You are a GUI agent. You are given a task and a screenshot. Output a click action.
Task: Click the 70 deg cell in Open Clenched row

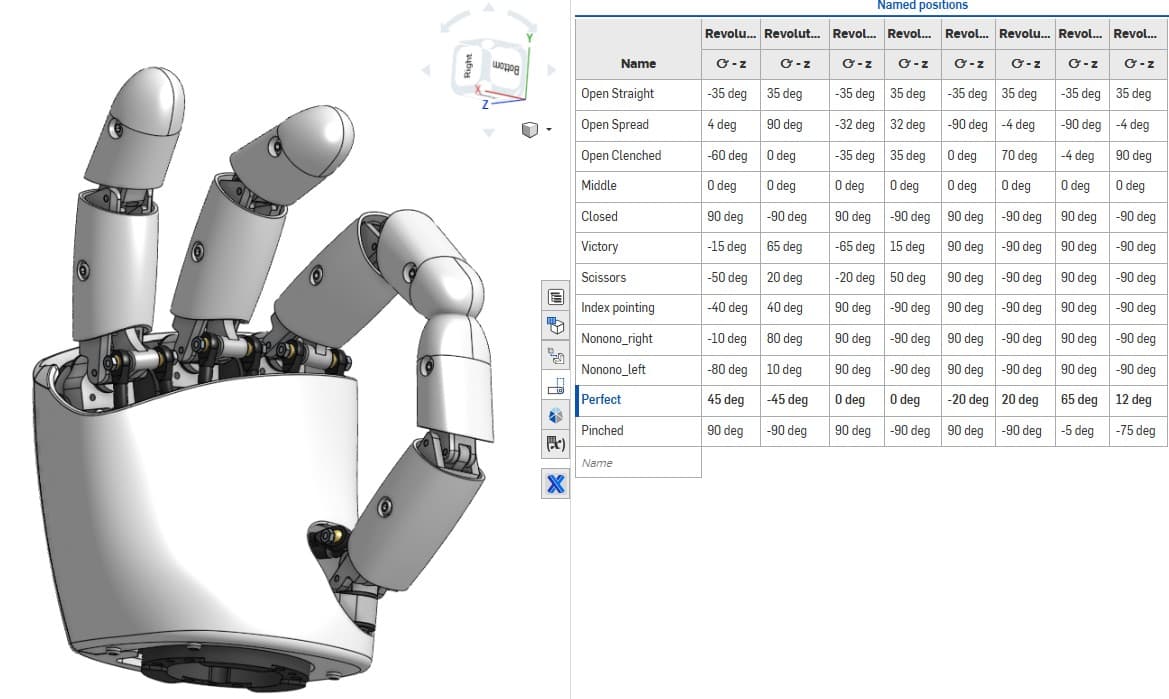[1025, 156]
